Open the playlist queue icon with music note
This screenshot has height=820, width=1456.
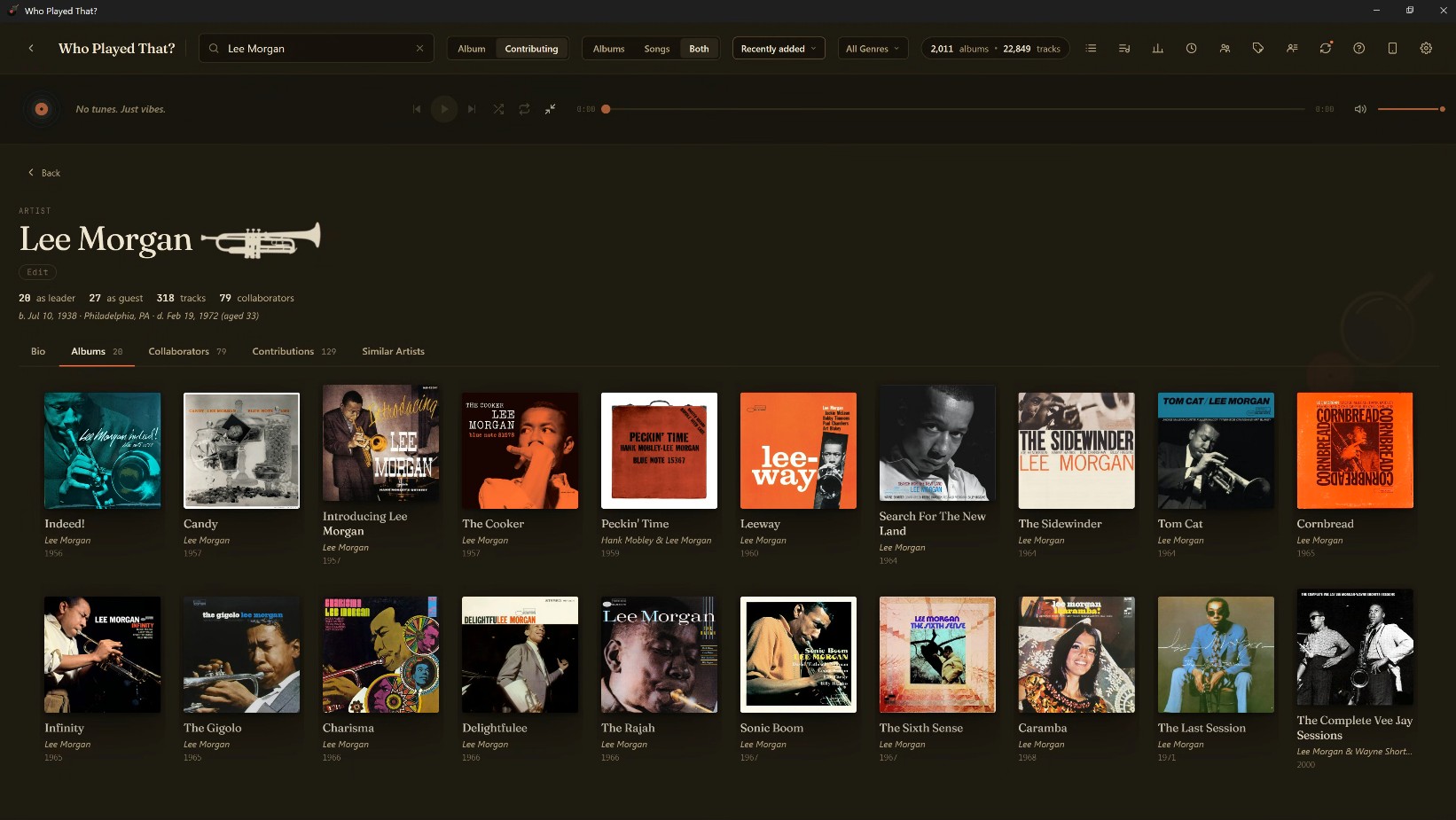[1124, 48]
